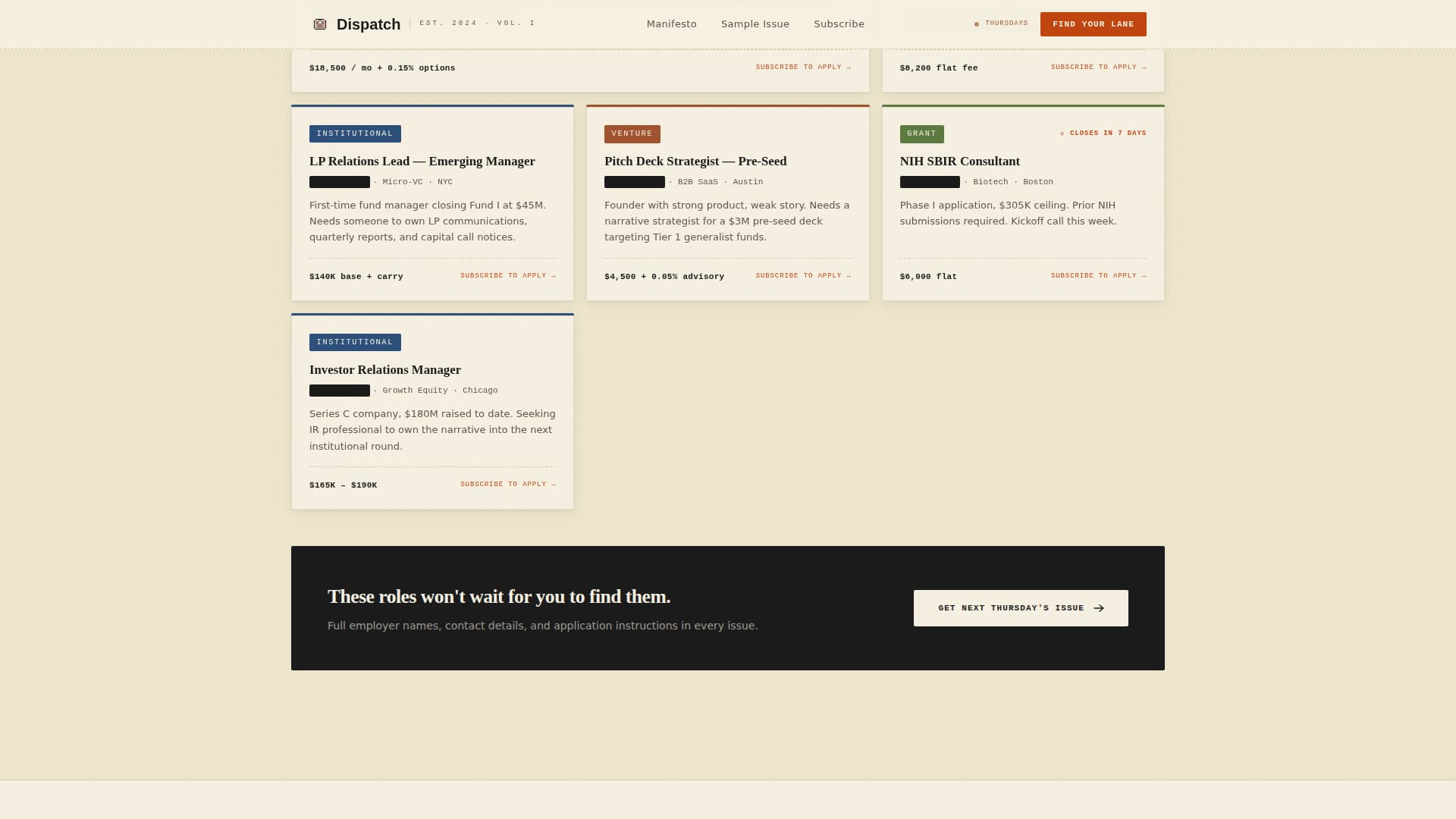
Task: Go to Sample Issue page
Action: (x=755, y=24)
